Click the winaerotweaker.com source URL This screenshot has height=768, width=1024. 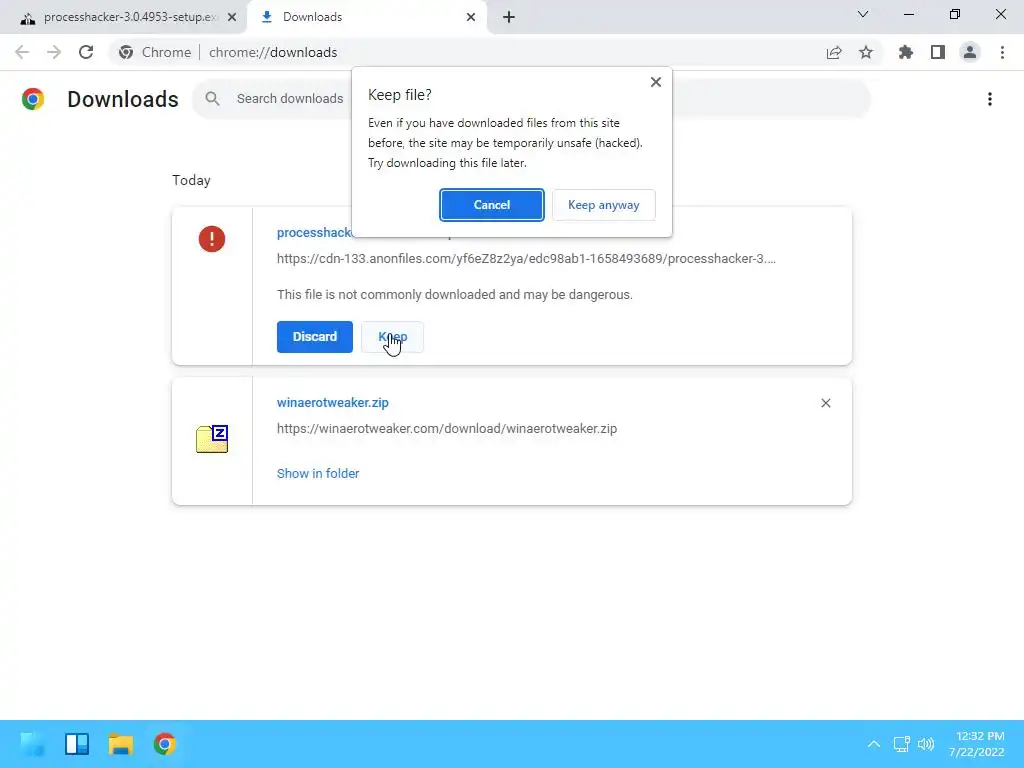pos(447,429)
